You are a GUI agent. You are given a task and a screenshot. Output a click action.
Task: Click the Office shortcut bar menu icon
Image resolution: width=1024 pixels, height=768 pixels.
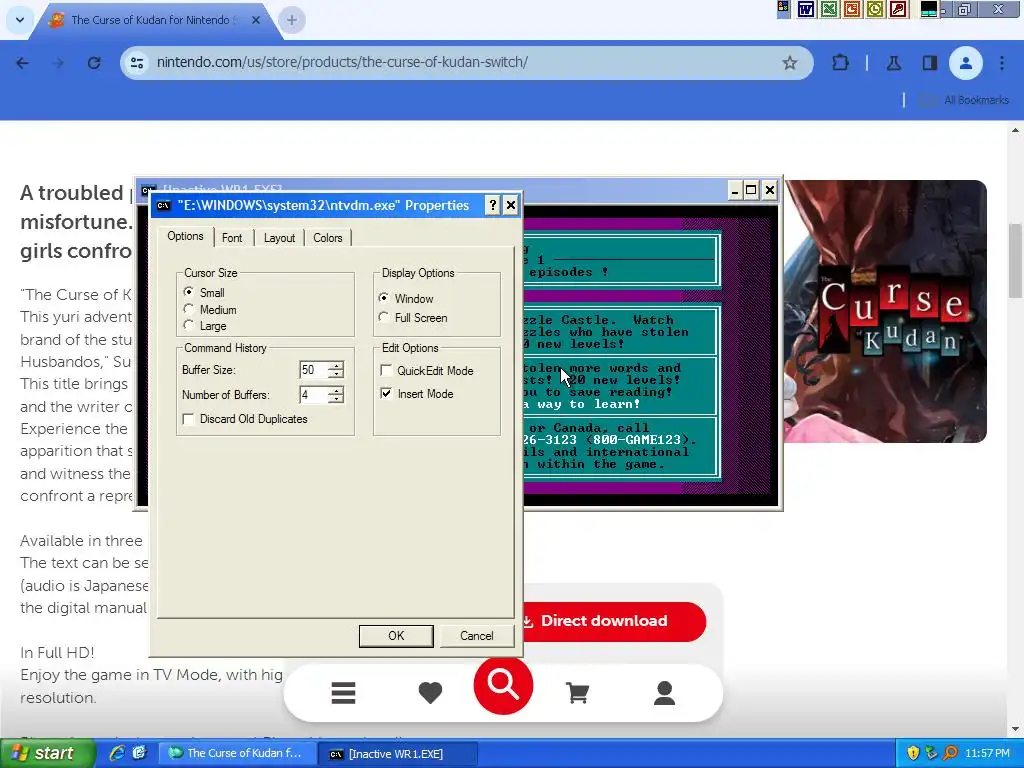783,8
